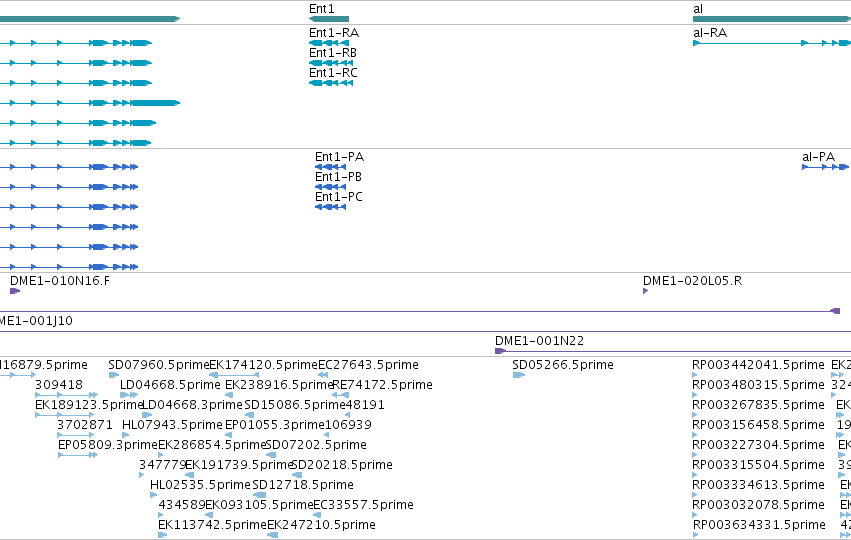This screenshot has width=851, height=540.
Task: Select EK247210.5prime EST label
Action: pos(321,525)
